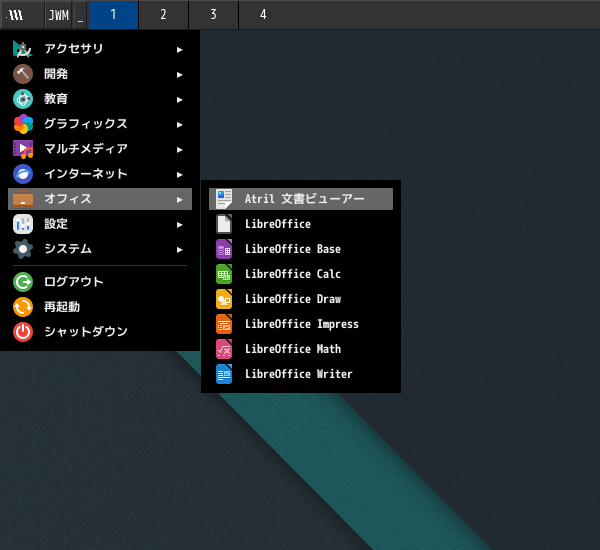Click the グラフィックス category icon
Screen dimensions: 600x550
23,124
